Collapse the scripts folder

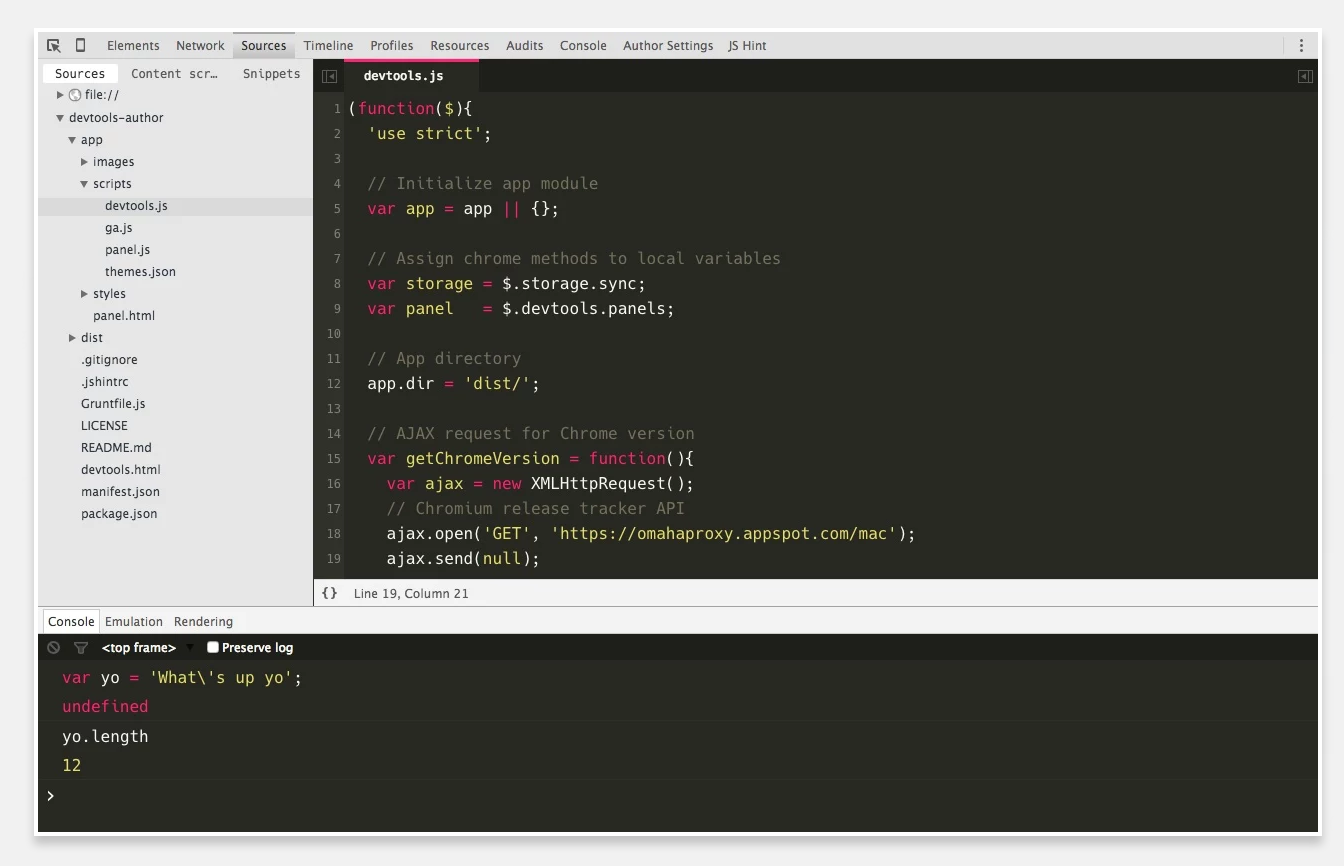pyautogui.click(x=84, y=184)
